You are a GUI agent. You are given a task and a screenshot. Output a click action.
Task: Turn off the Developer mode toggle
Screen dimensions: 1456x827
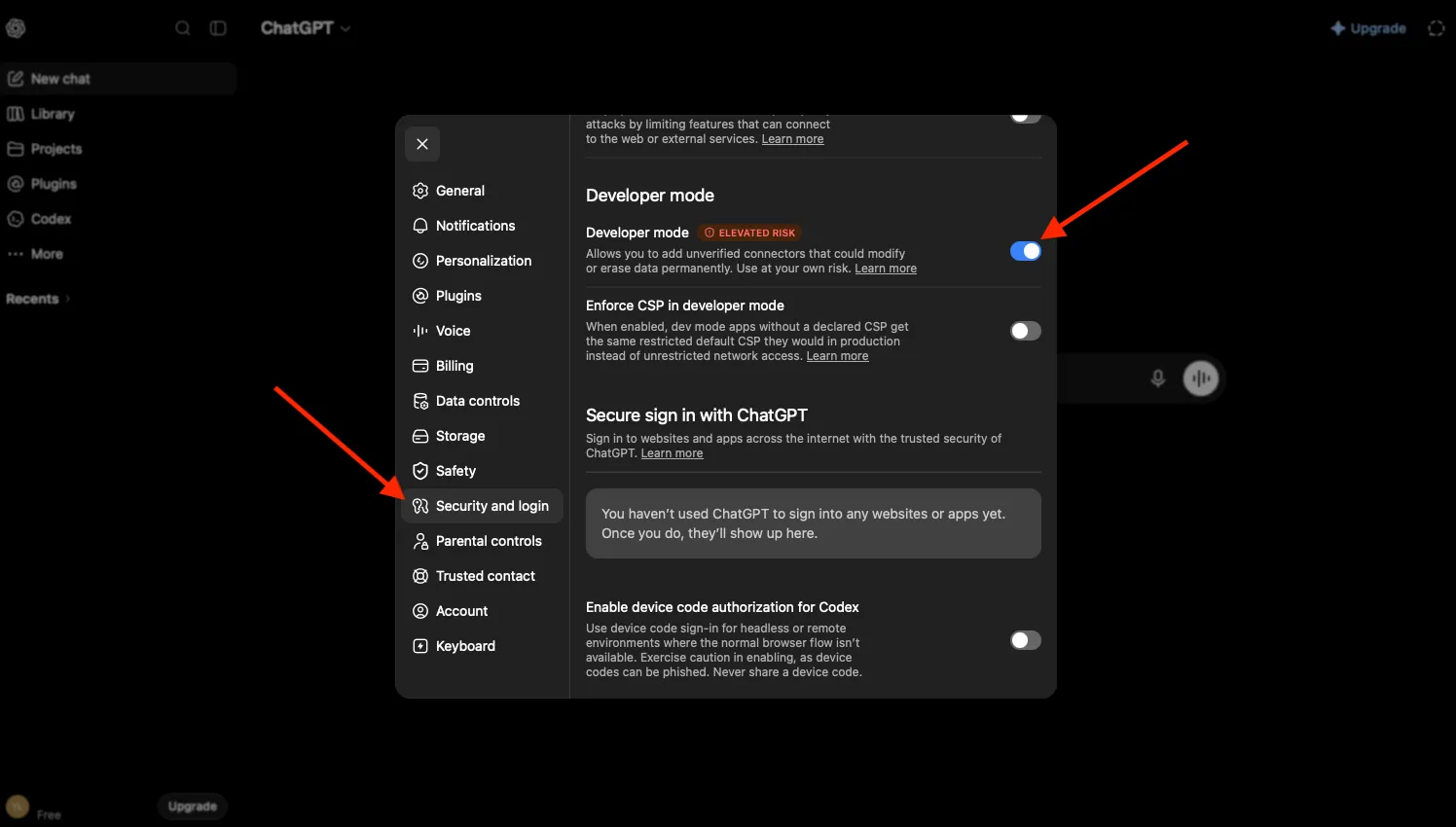click(x=1026, y=251)
